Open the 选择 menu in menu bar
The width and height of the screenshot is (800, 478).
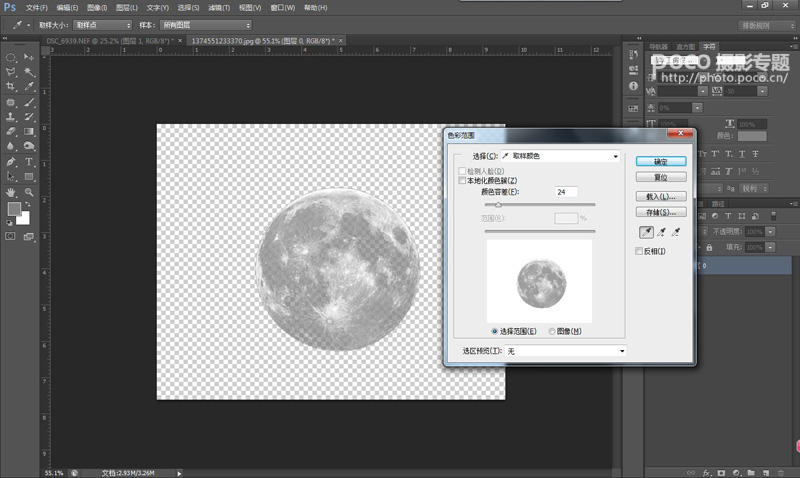point(188,8)
